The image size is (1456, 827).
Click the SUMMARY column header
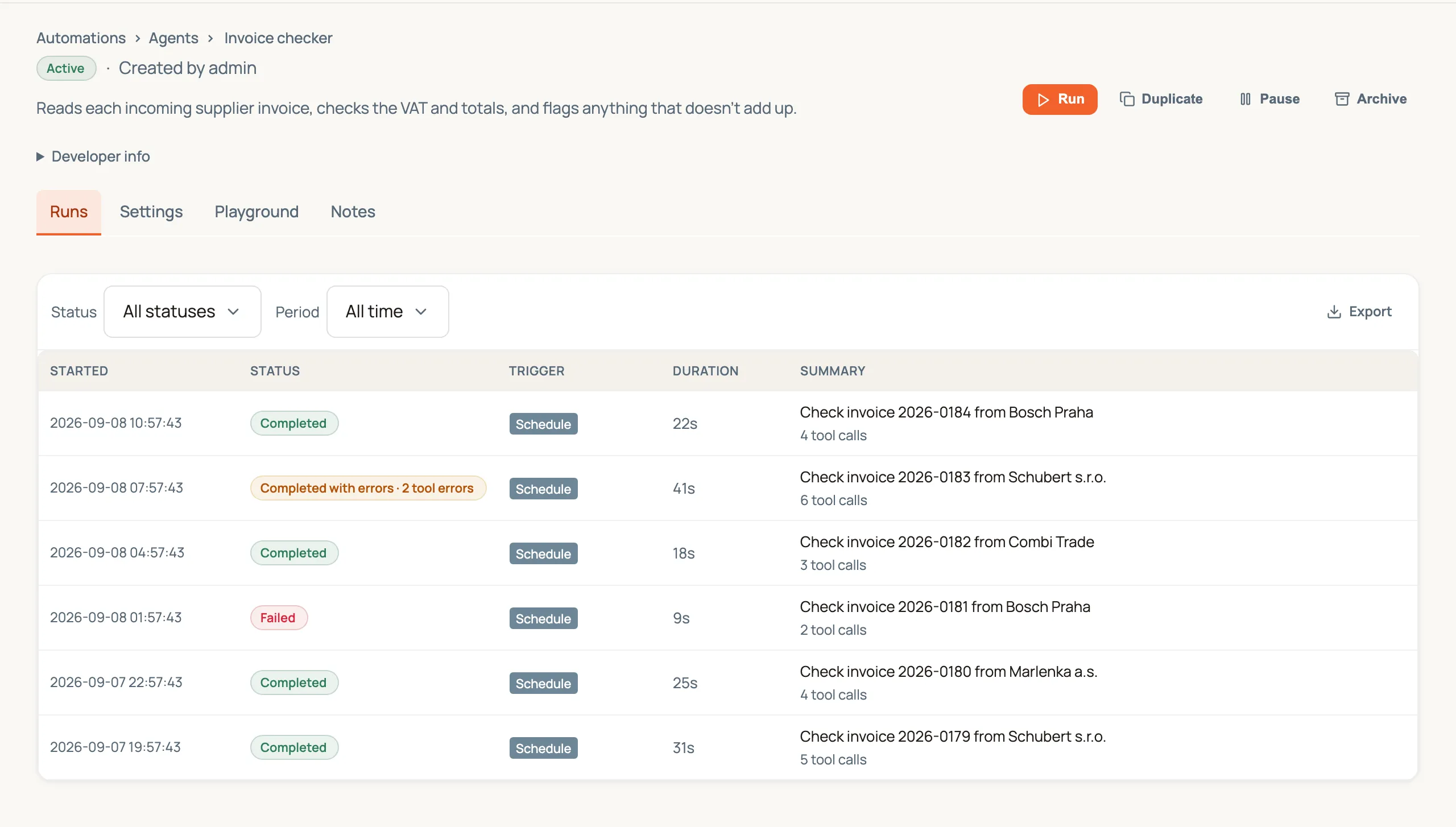click(x=833, y=371)
